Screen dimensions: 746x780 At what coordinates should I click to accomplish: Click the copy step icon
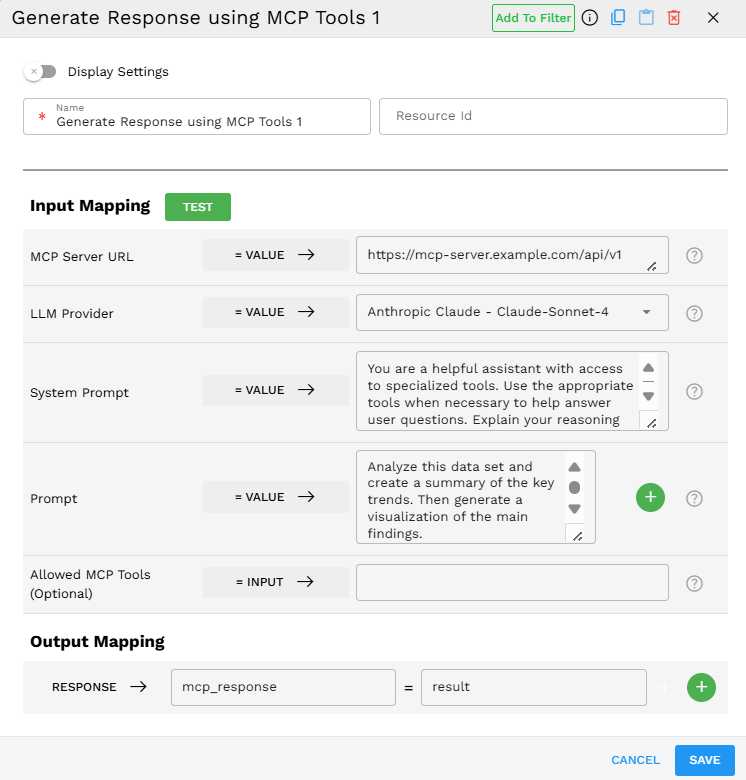pos(618,18)
